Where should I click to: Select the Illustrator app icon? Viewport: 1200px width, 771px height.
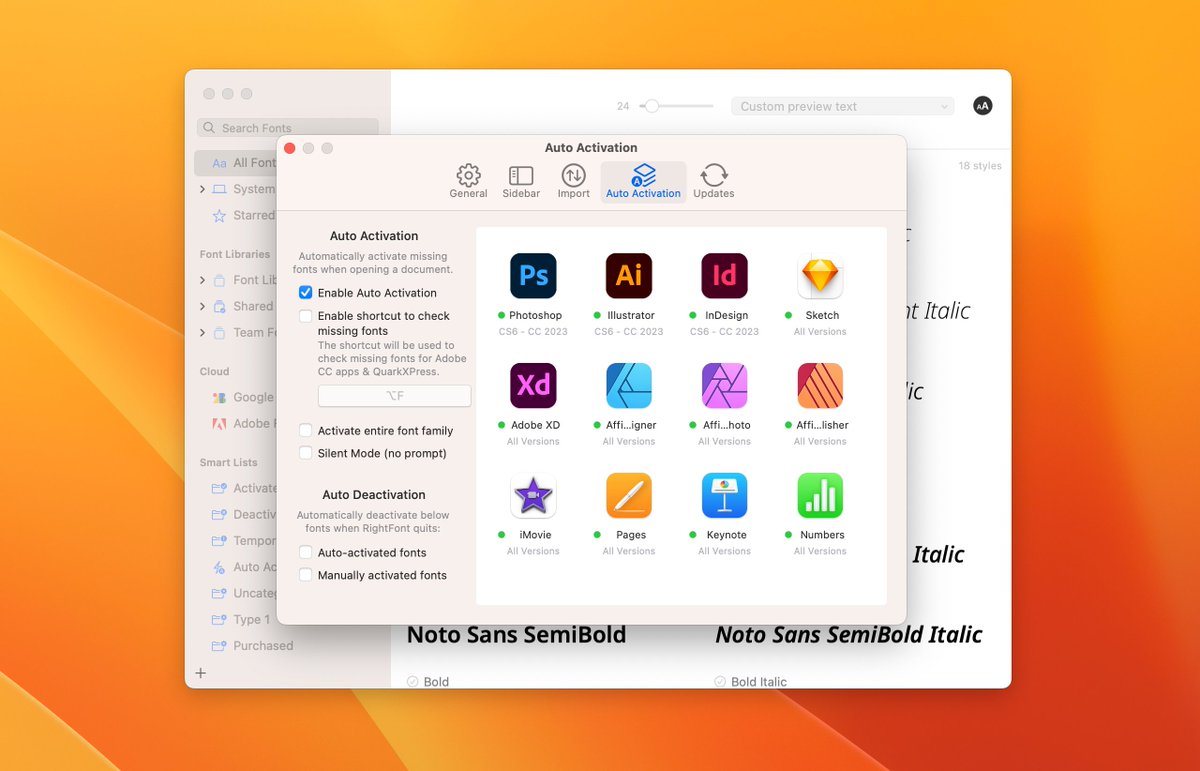pos(629,276)
